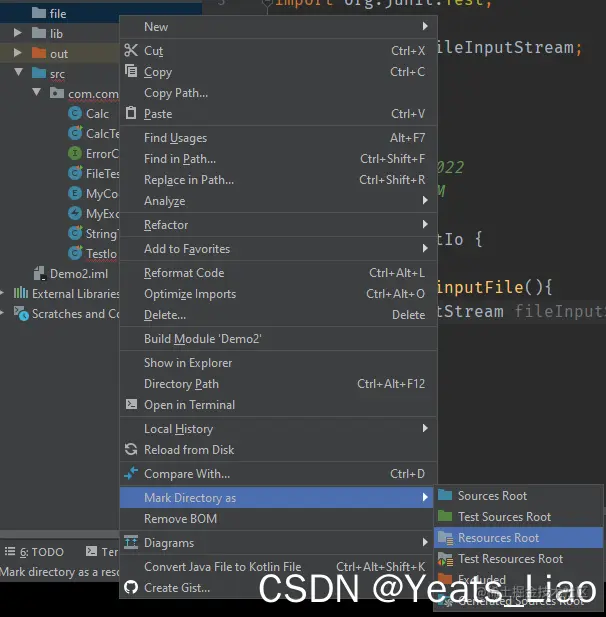
Task: Click the Copy pages icon
Action: [131, 71]
